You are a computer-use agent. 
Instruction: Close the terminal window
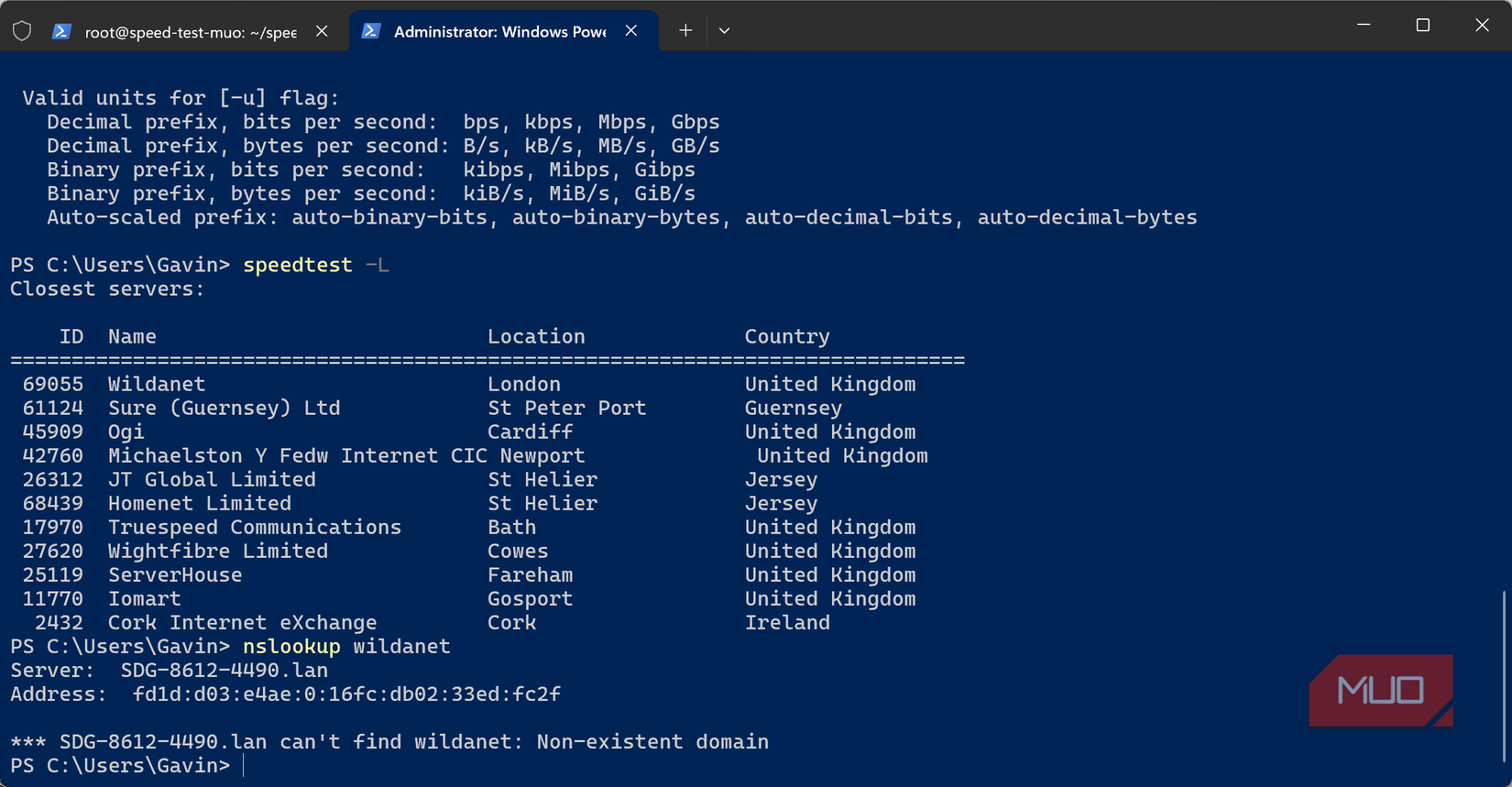coord(1482,25)
